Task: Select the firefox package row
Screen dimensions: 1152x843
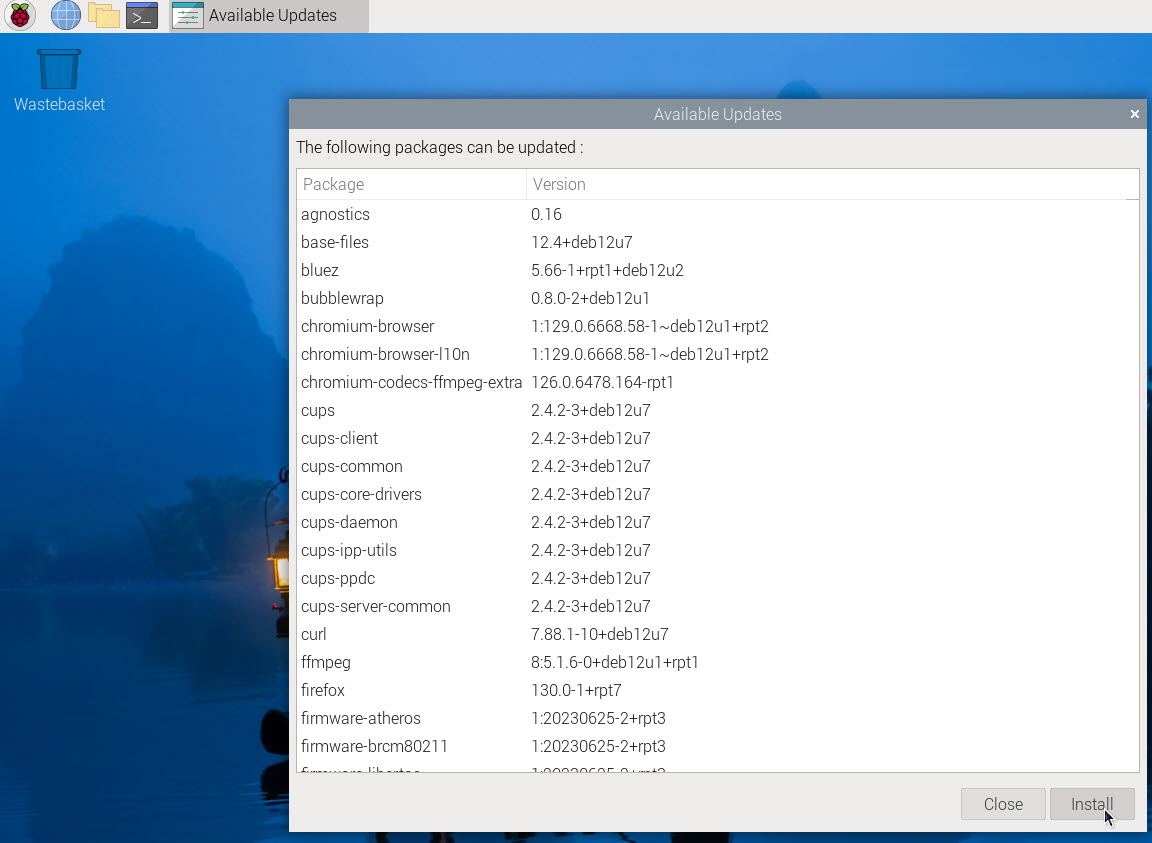Action: tap(718, 690)
